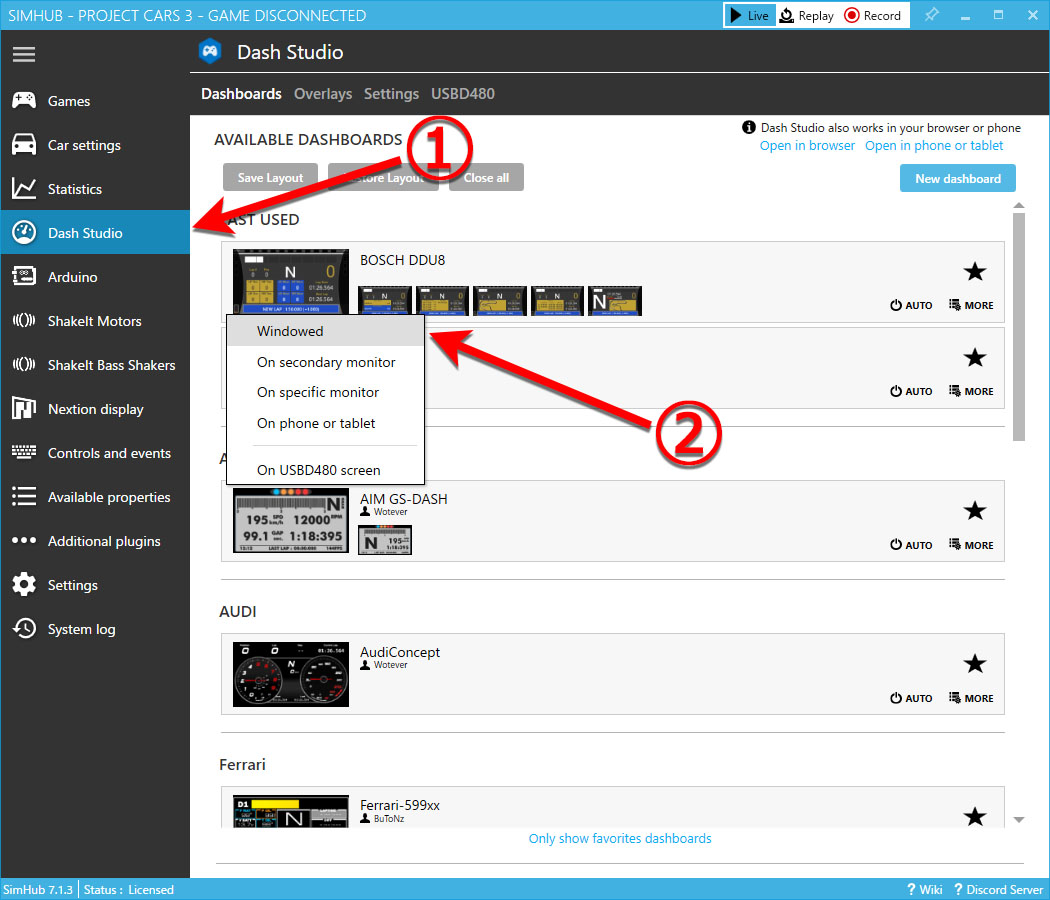Pin the window with the pushpin icon

click(x=931, y=15)
